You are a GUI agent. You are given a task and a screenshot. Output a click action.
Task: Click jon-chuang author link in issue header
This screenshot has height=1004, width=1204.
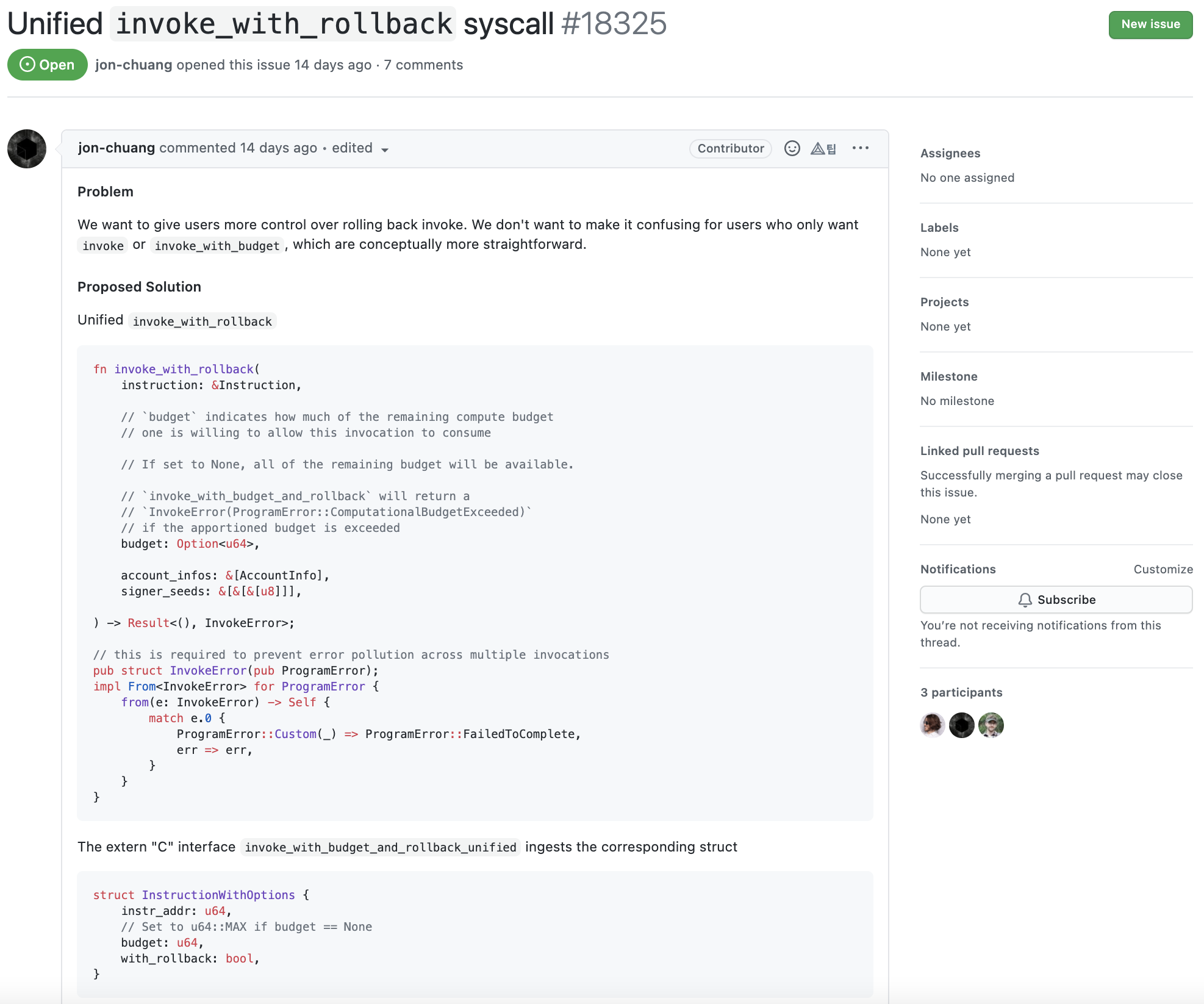(134, 65)
